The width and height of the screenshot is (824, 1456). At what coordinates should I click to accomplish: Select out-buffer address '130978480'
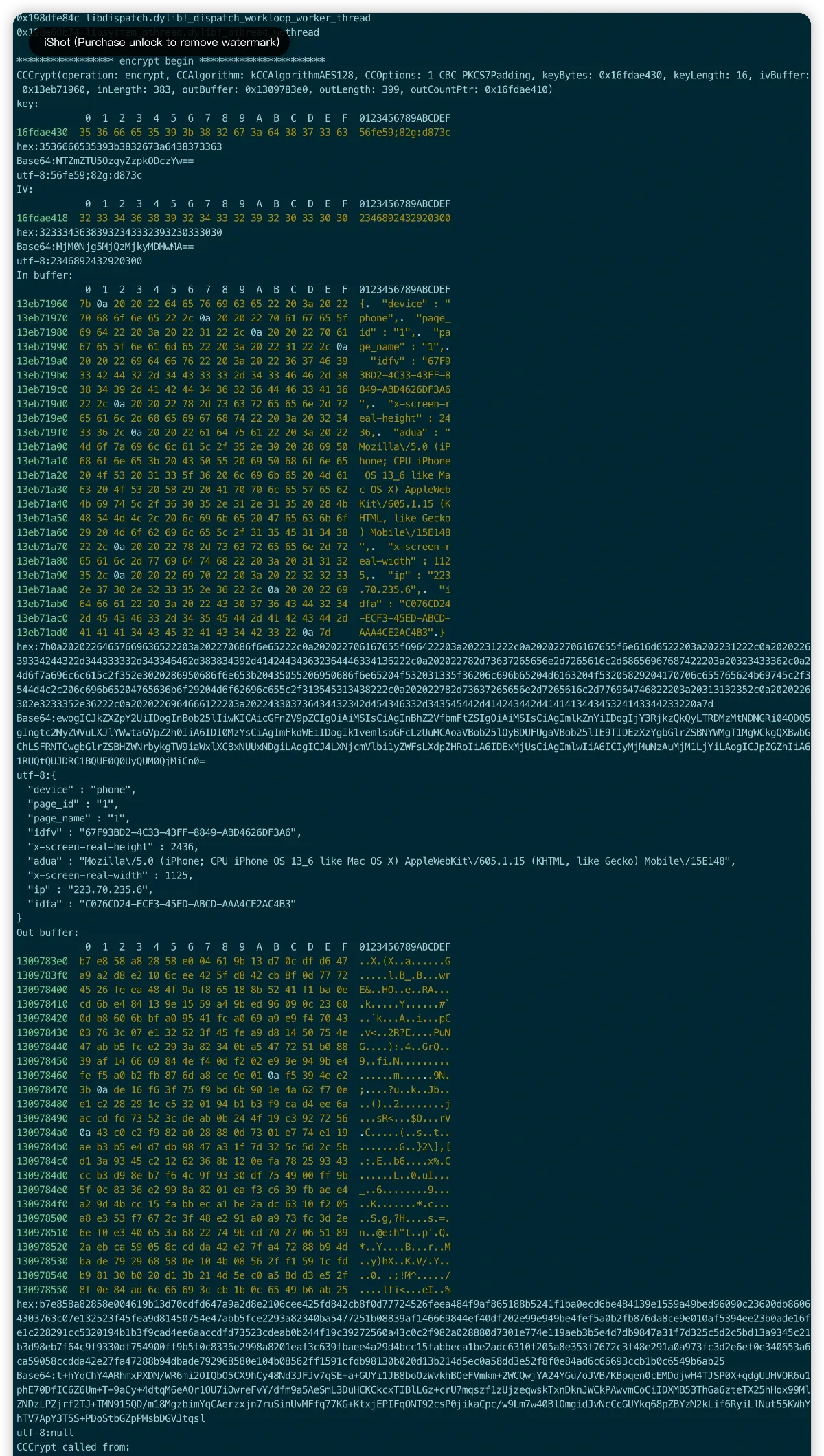point(42,1104)
